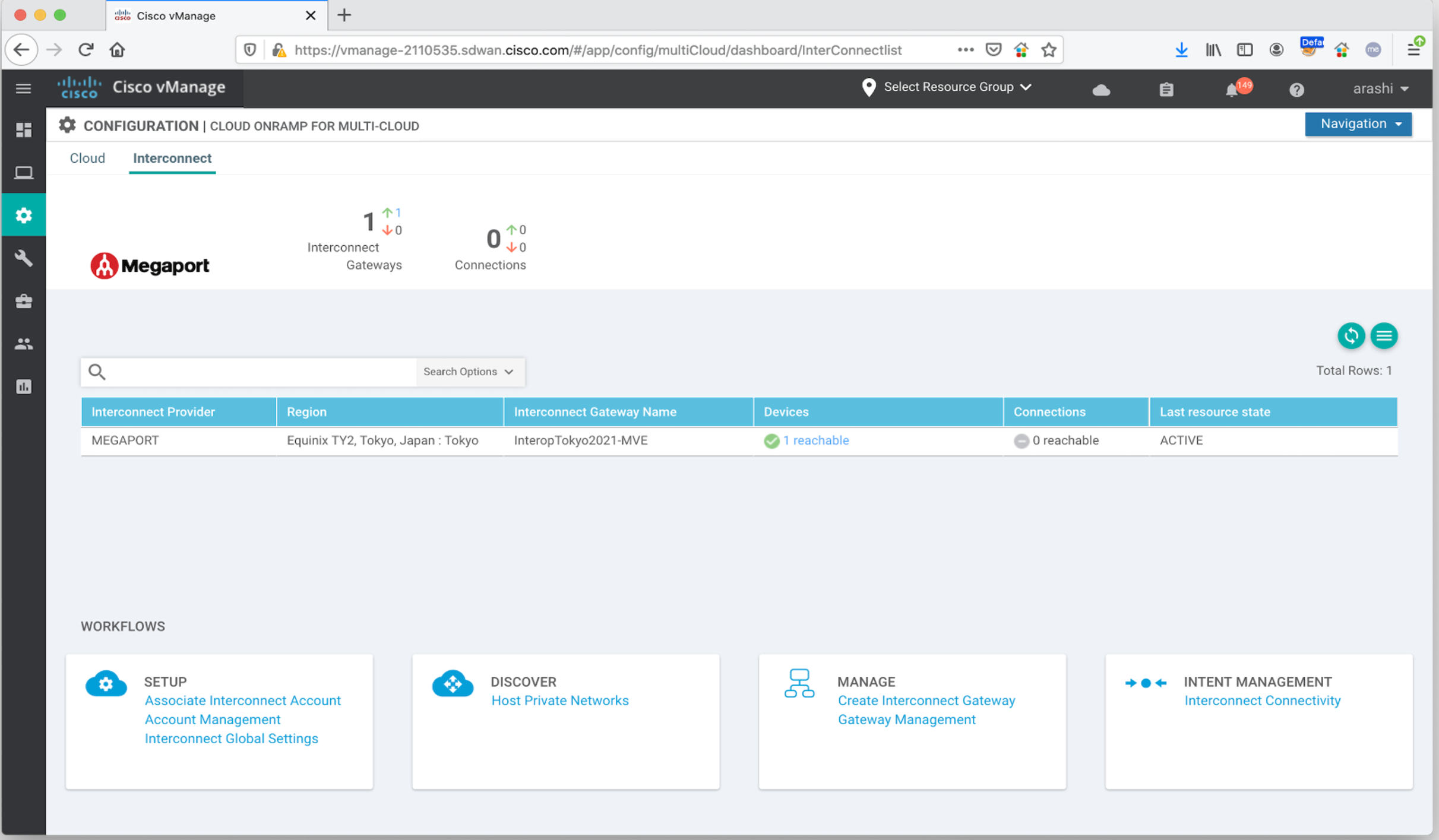This screenshot has width=1439, height=840.
Task: Click the Administration people sidebar icon
Action: click(23, 344)
